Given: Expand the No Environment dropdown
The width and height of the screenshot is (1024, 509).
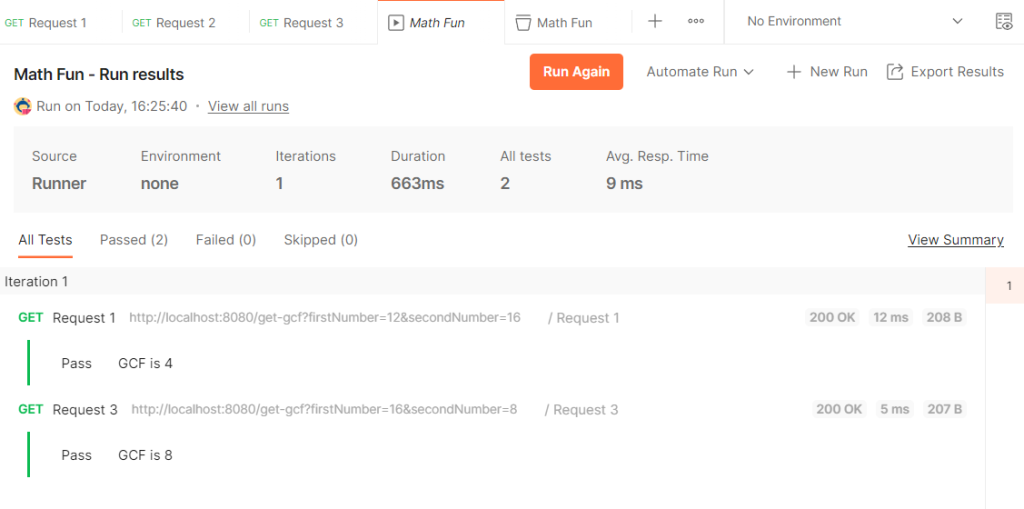Looking at the screenshot, I should (855, 21).
